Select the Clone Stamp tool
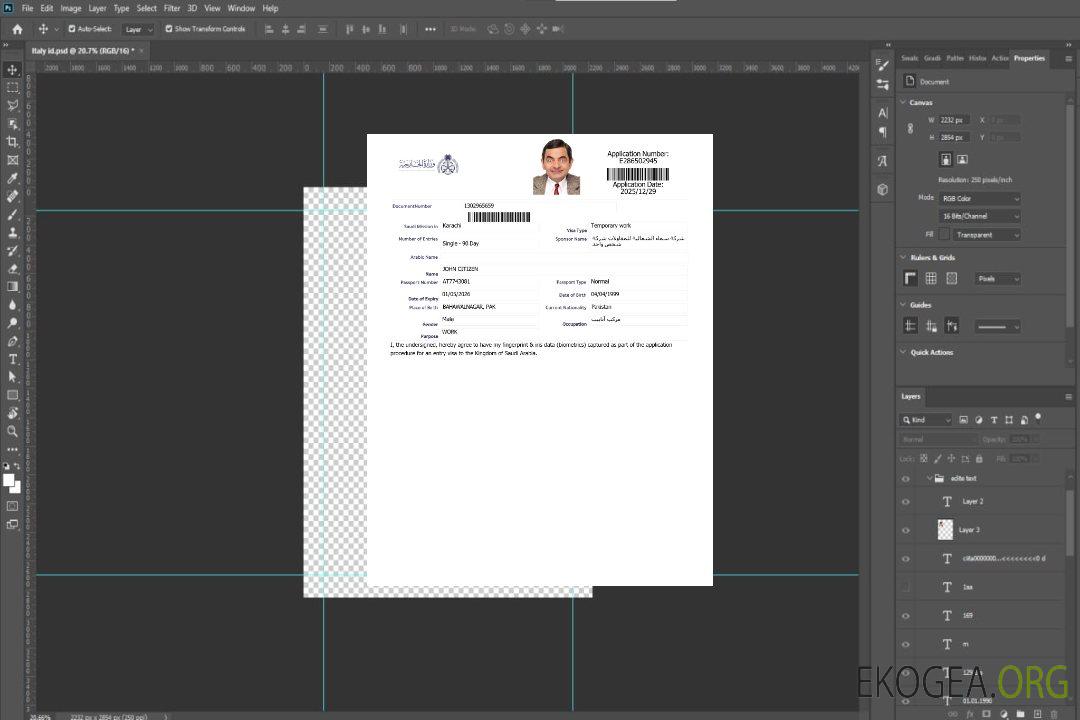The width and height of the screenshot is (1080, 720). 12,232
